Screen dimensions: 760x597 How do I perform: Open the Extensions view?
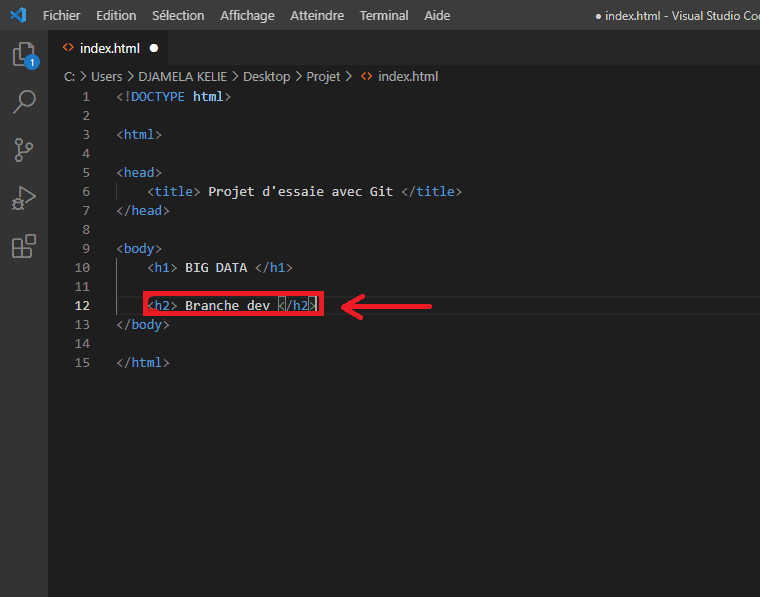24,246
